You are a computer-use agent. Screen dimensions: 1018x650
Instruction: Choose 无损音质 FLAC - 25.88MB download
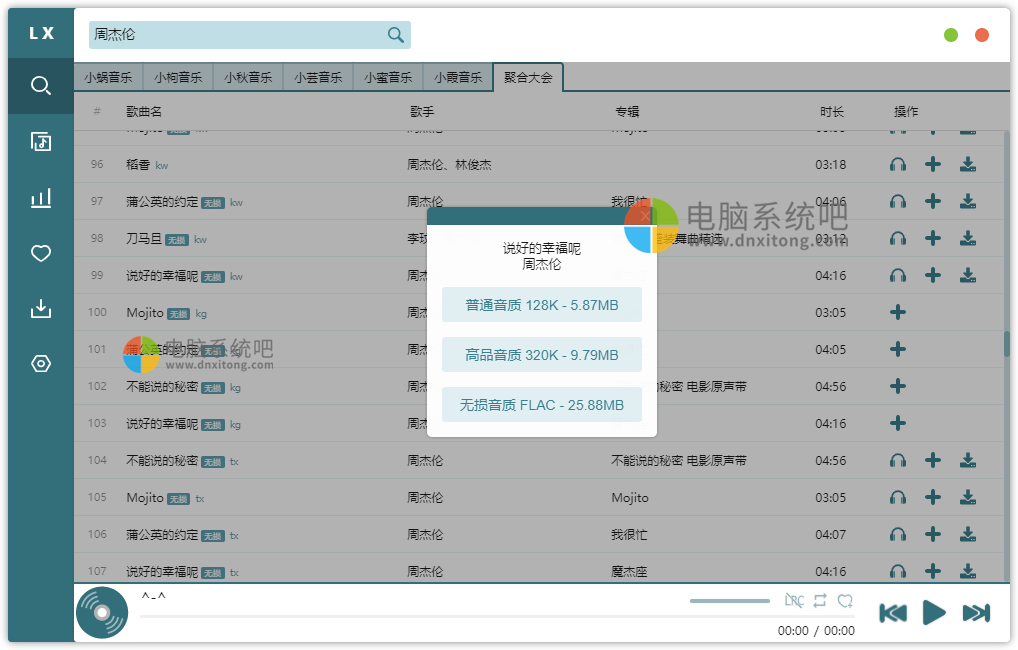[541, 405]
